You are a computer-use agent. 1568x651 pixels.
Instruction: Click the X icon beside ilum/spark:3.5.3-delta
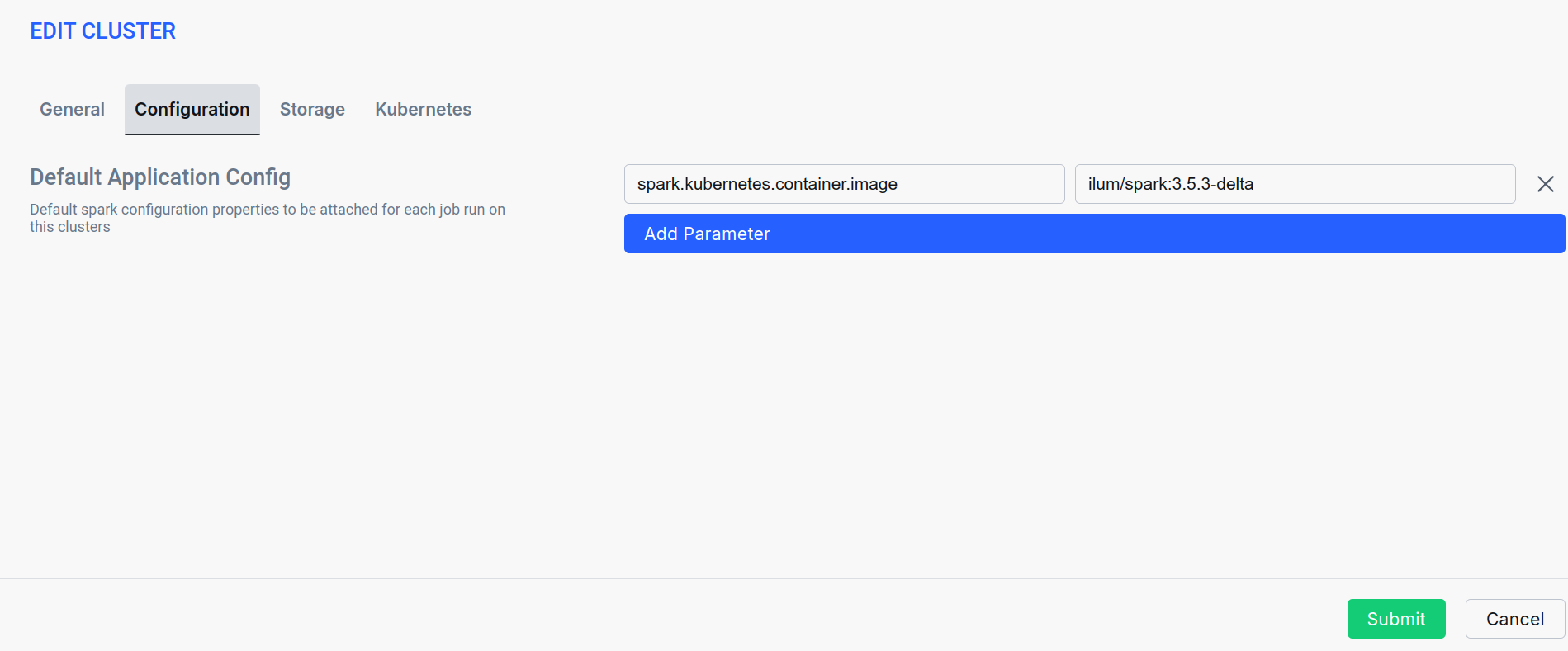tap(1545, 184)
